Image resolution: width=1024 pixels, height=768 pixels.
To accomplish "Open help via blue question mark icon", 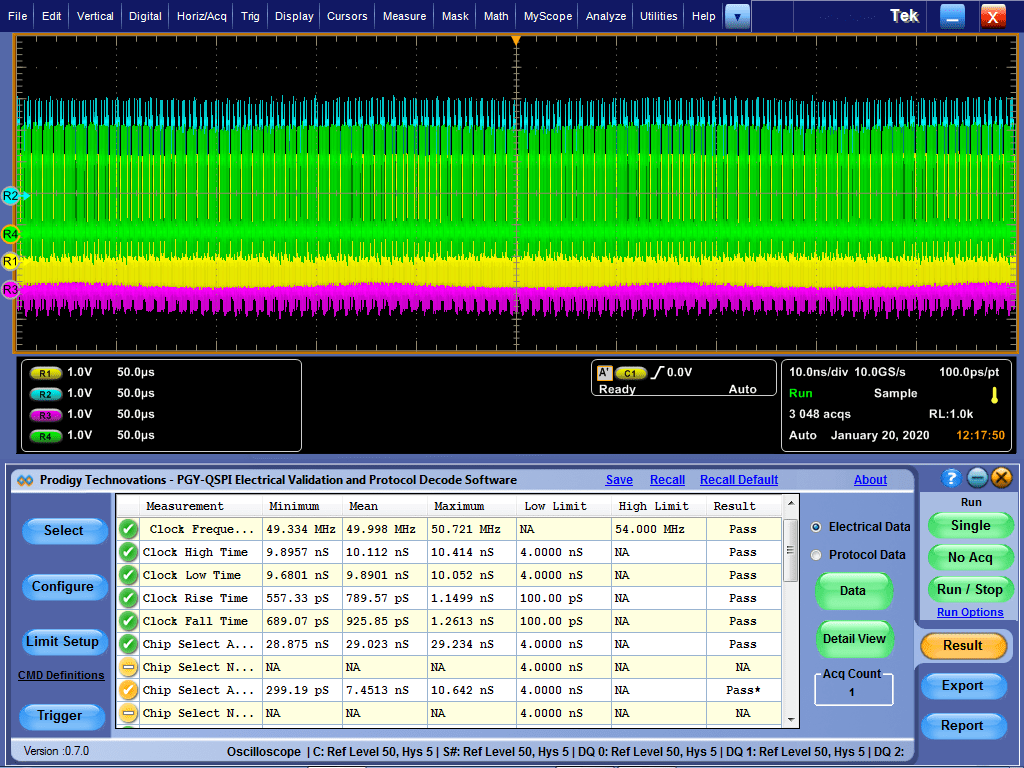I will 951,478.
